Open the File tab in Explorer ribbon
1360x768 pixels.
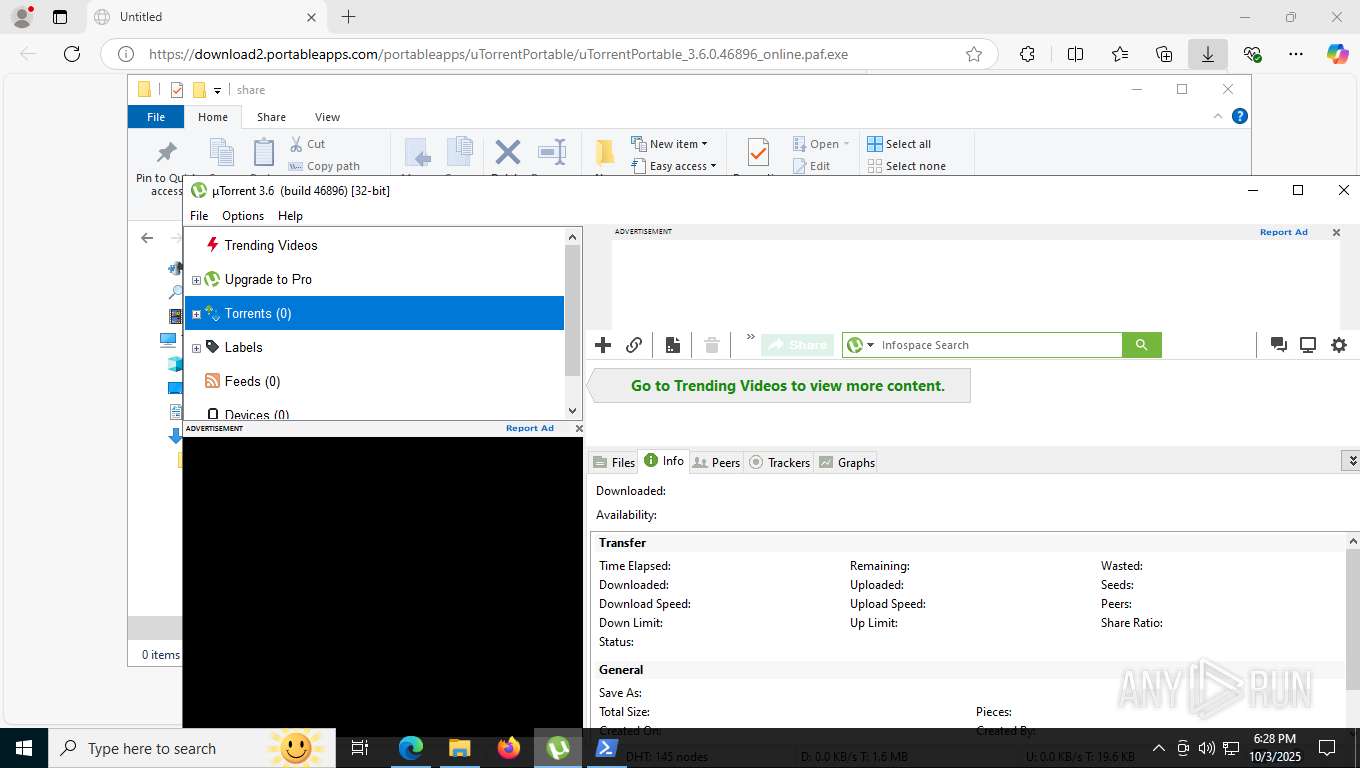tap(156, 117)
